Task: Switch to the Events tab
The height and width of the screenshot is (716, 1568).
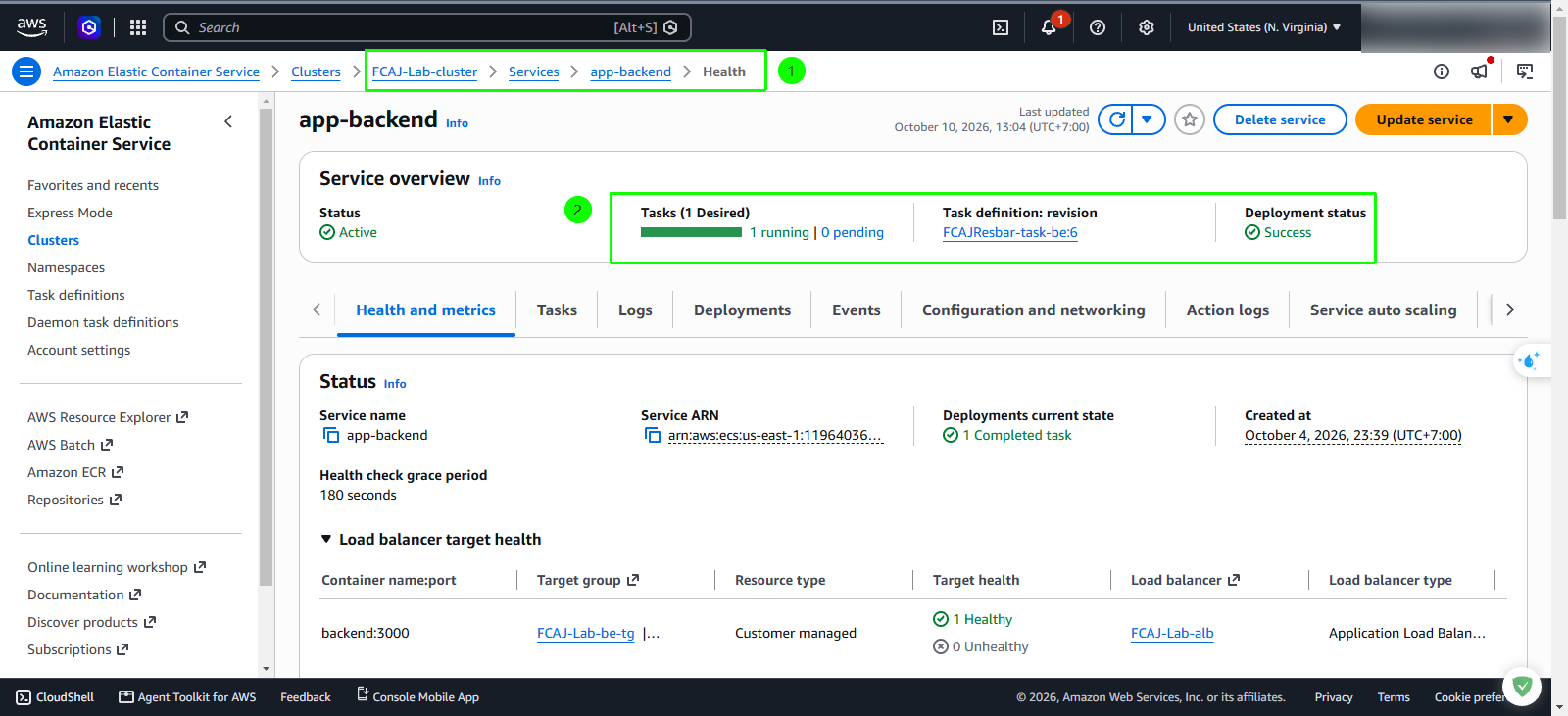Action: click(857, 310)
